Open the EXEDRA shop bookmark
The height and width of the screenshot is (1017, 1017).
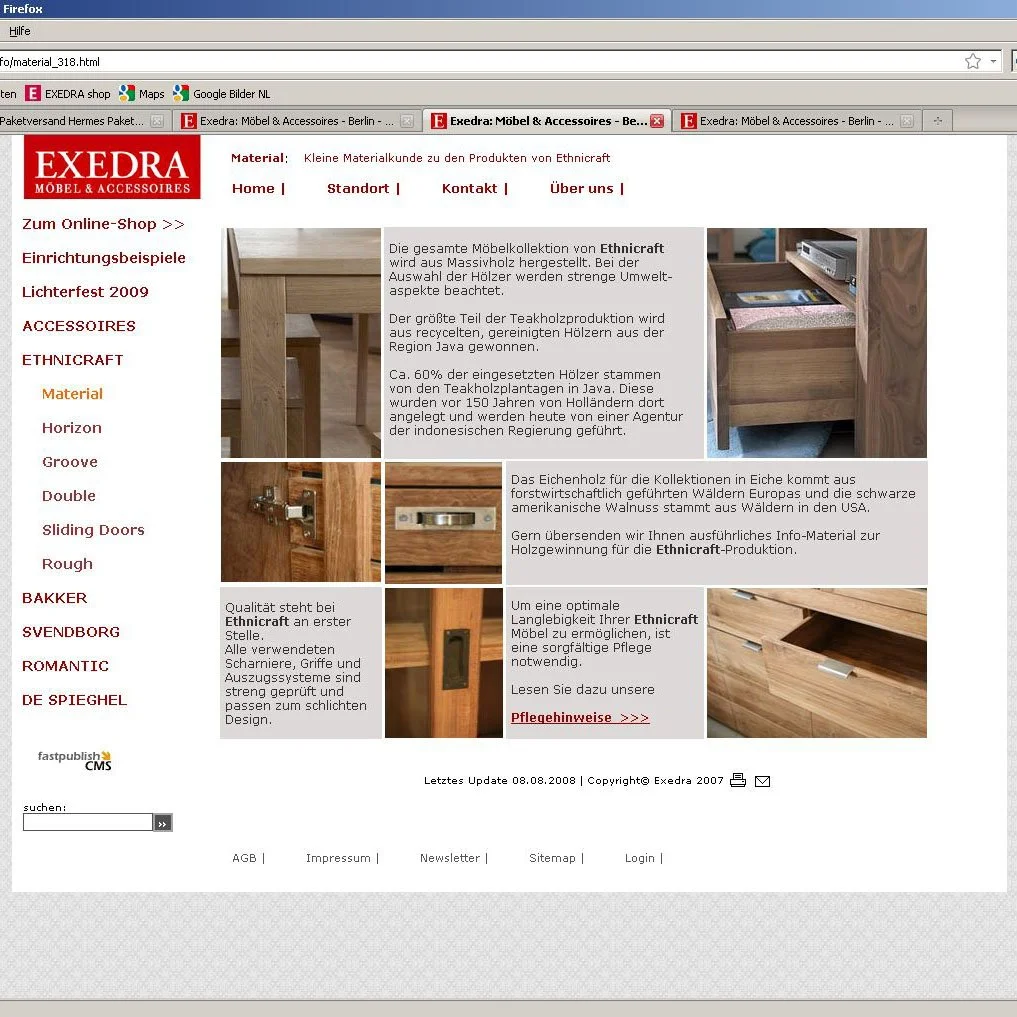[x=68, y=94]
